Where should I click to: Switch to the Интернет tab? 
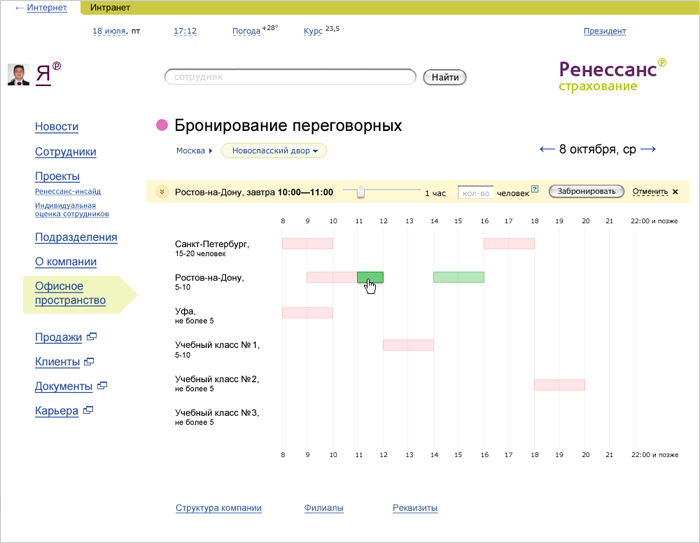46,8
